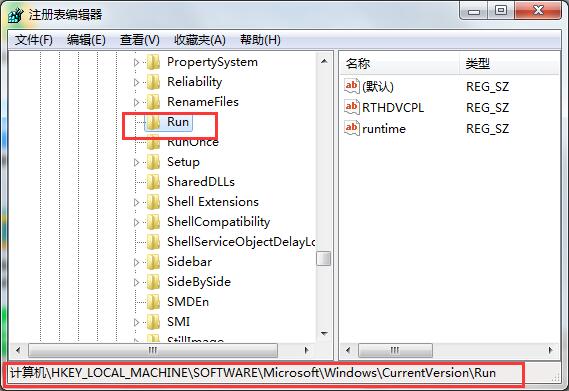Expand the PropertySystem key
The width and height of the screenshot is (569, 391).
136,62
